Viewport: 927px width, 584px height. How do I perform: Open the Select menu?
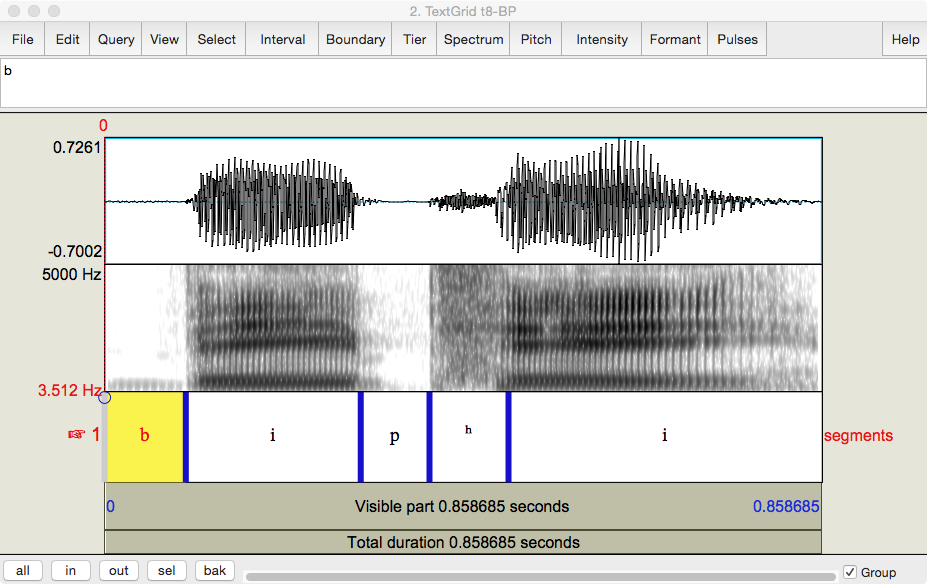click(x=216, y=39)
